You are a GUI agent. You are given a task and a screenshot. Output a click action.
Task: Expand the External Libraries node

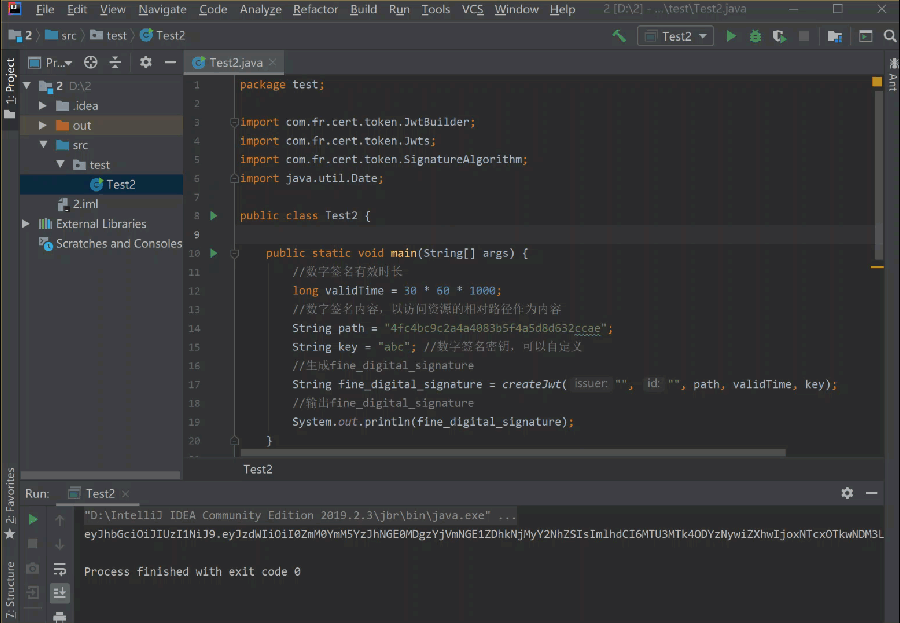26,224
